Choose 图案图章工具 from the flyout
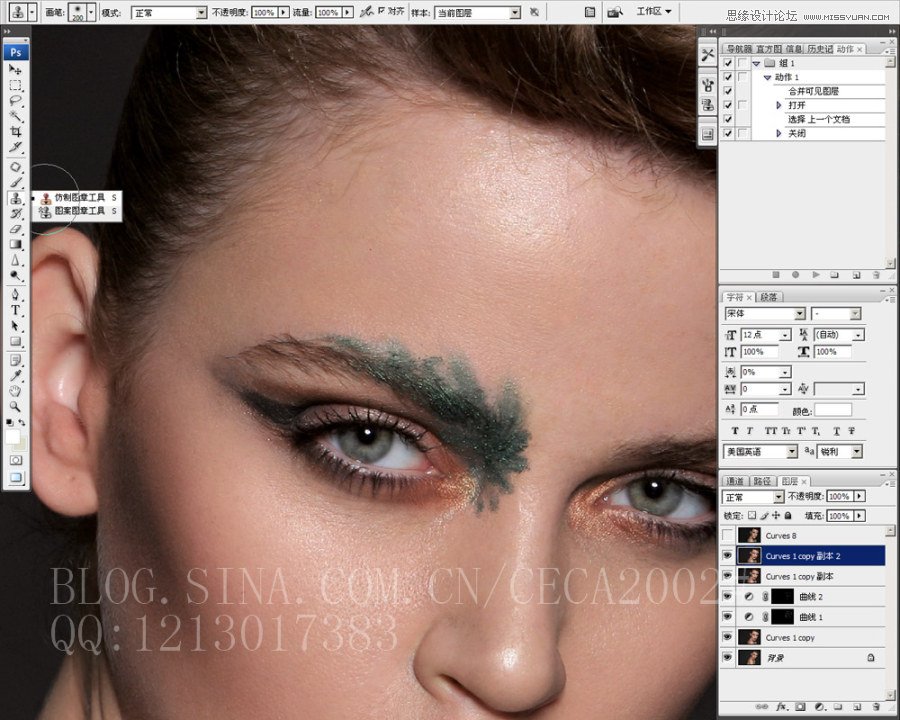This screenshot has height=720, width=900. click(79, 211)
